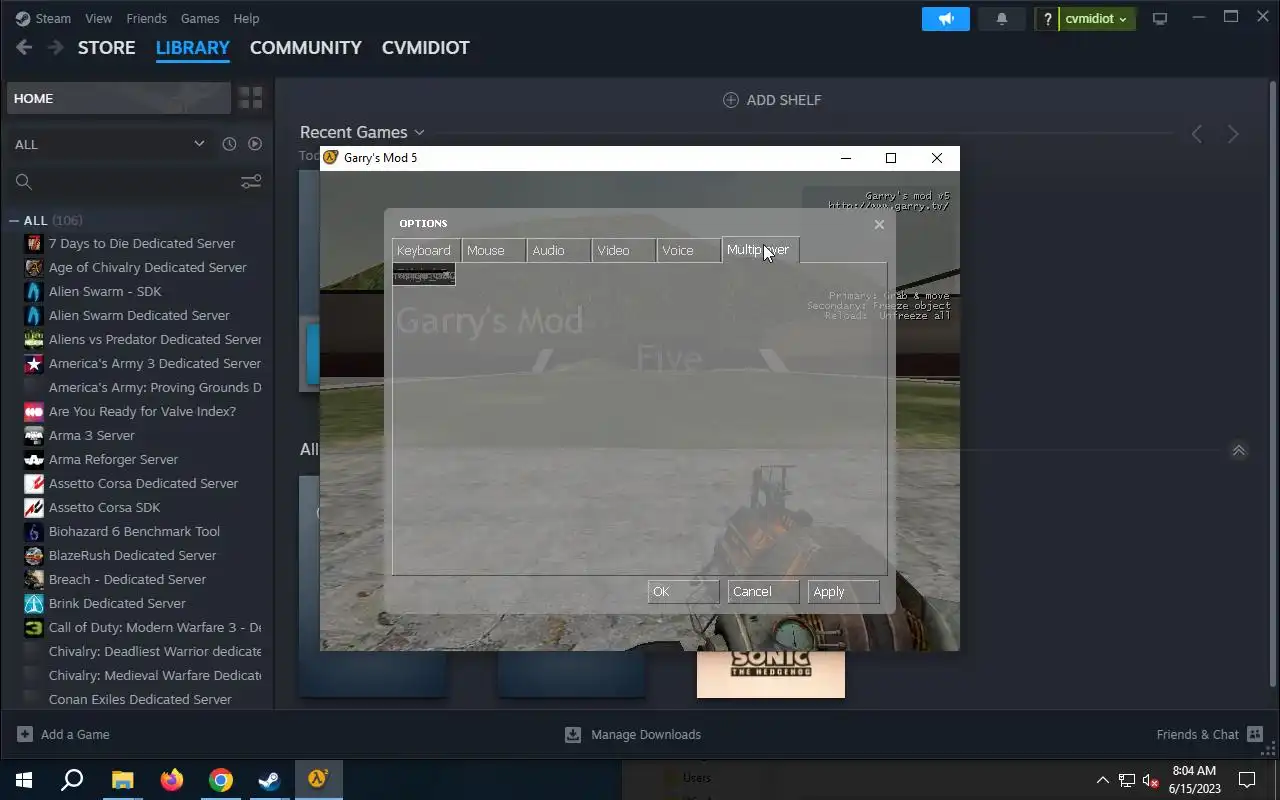Select Assetto Corsa SDK entry
This screenshot has width=1280, height=800.
coord(104,507)
